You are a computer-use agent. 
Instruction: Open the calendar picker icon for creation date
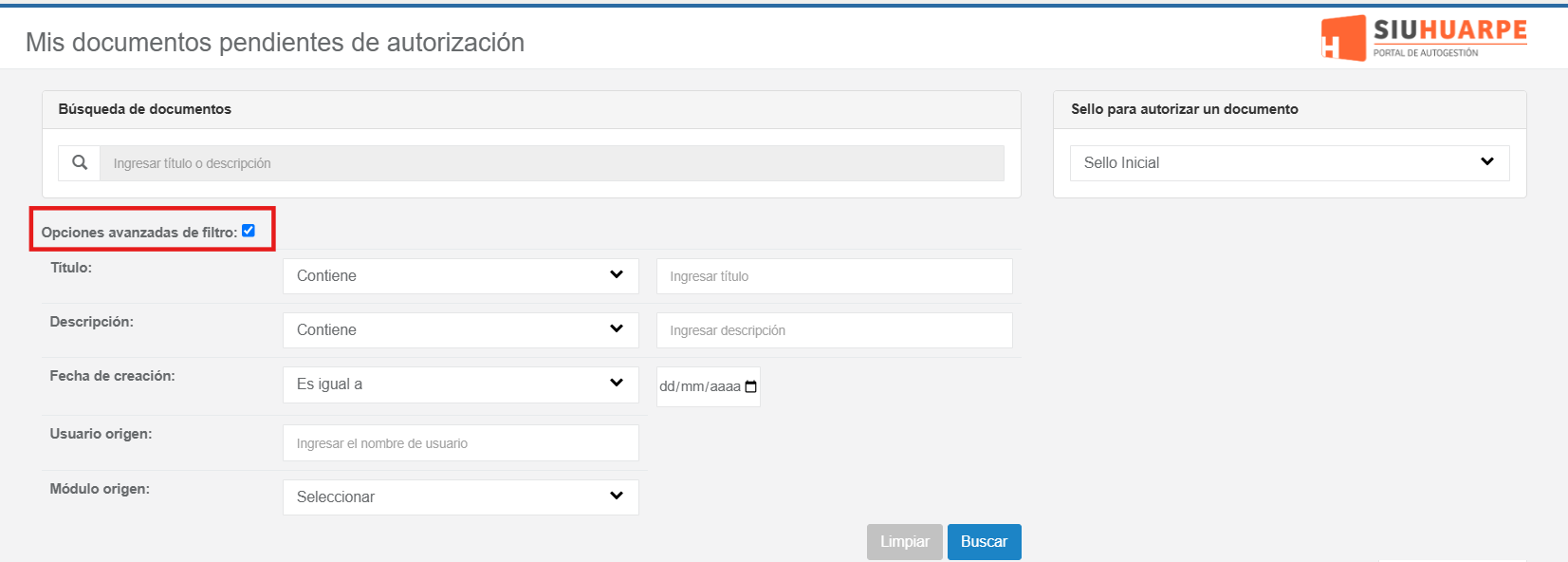[751, 387]
